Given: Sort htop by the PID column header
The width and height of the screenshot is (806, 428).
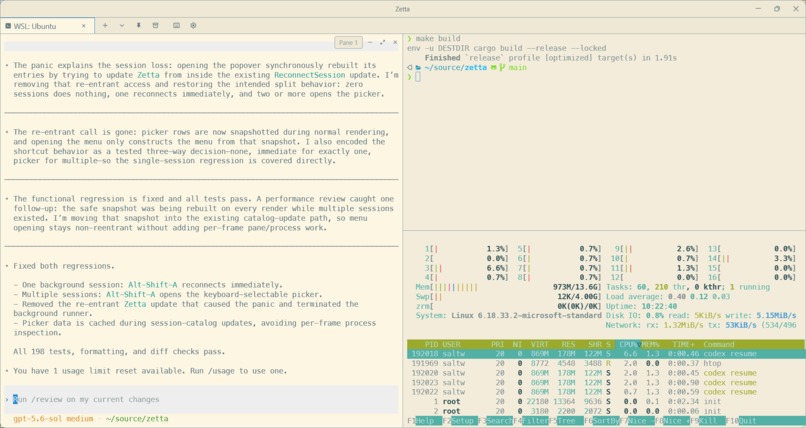Looking at the screenshot, I should [x=431, y=344].
